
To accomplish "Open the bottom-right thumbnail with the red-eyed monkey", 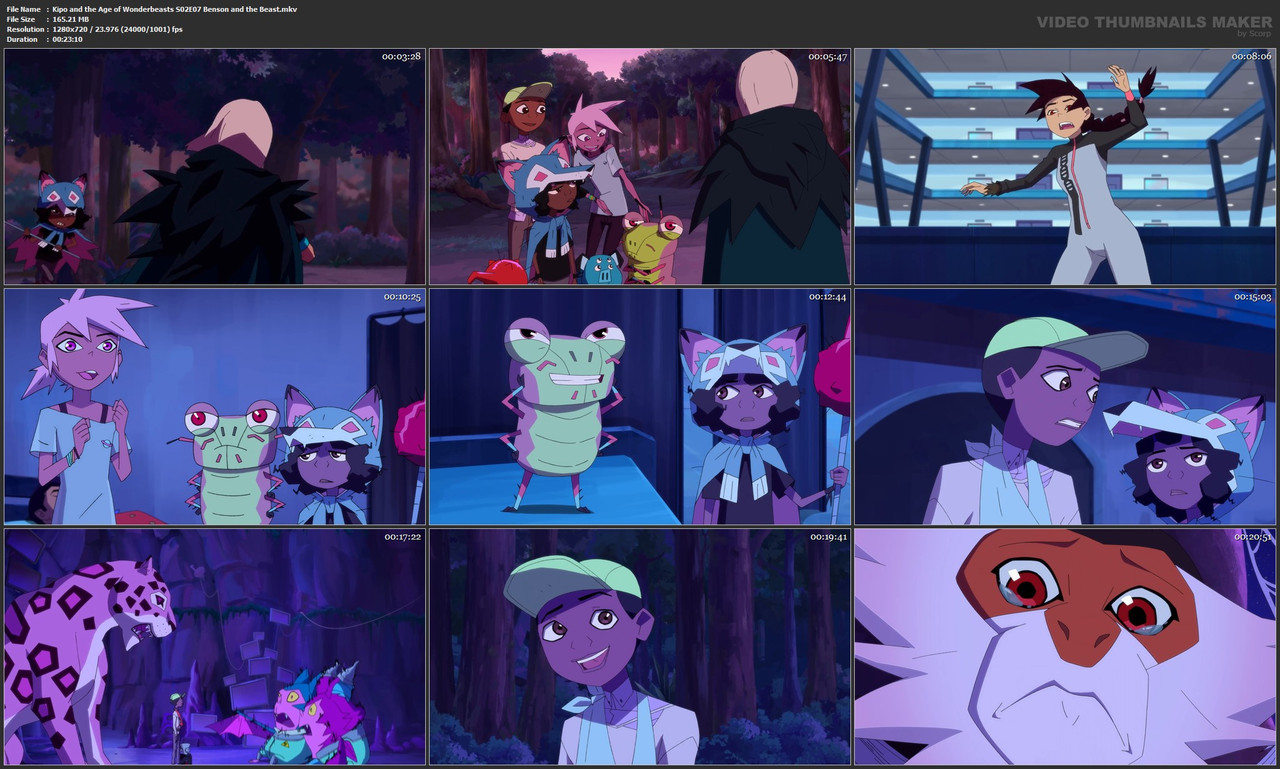I will pyautogui.click(x=1065, y=646).
